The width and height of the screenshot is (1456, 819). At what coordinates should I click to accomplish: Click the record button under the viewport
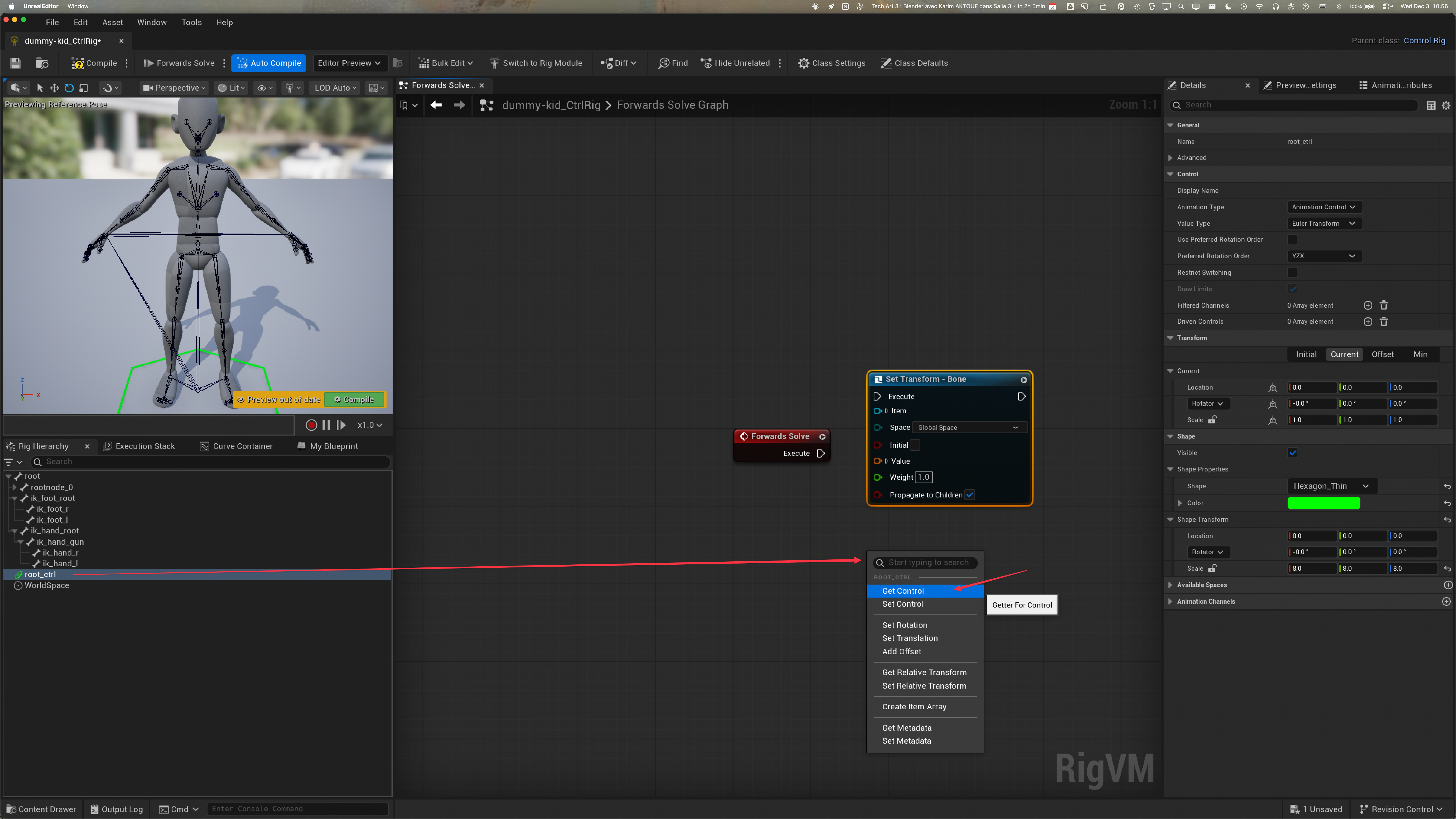311,425
